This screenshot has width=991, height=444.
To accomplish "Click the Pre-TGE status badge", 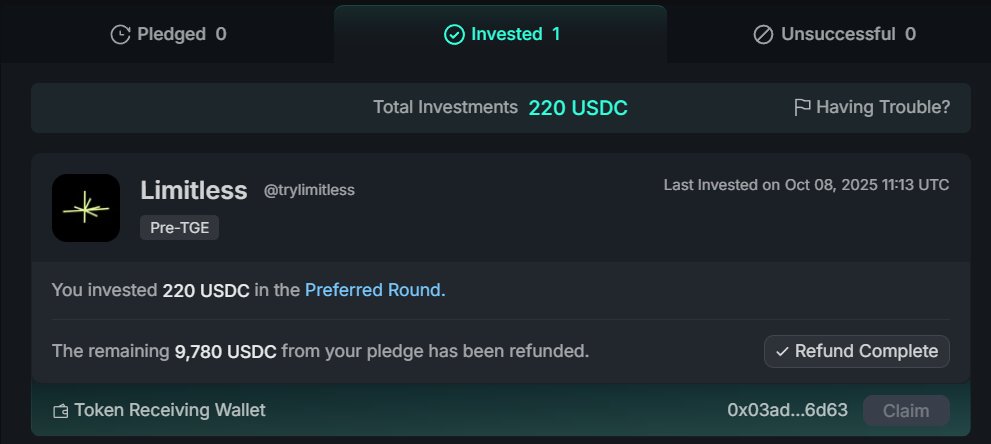I will [179, 227].
